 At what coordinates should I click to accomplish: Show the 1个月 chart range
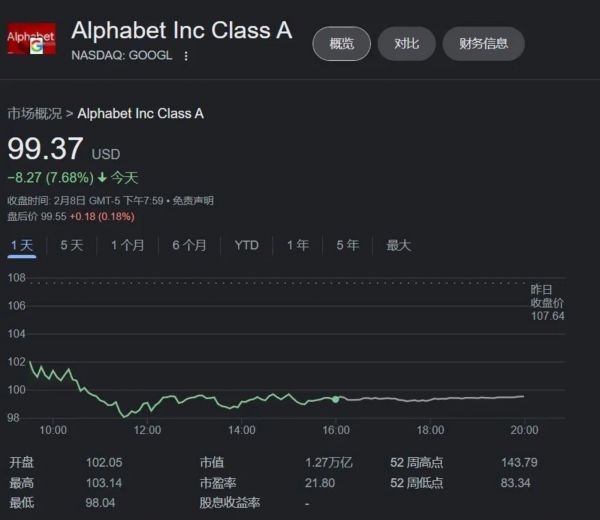[127, 245]
